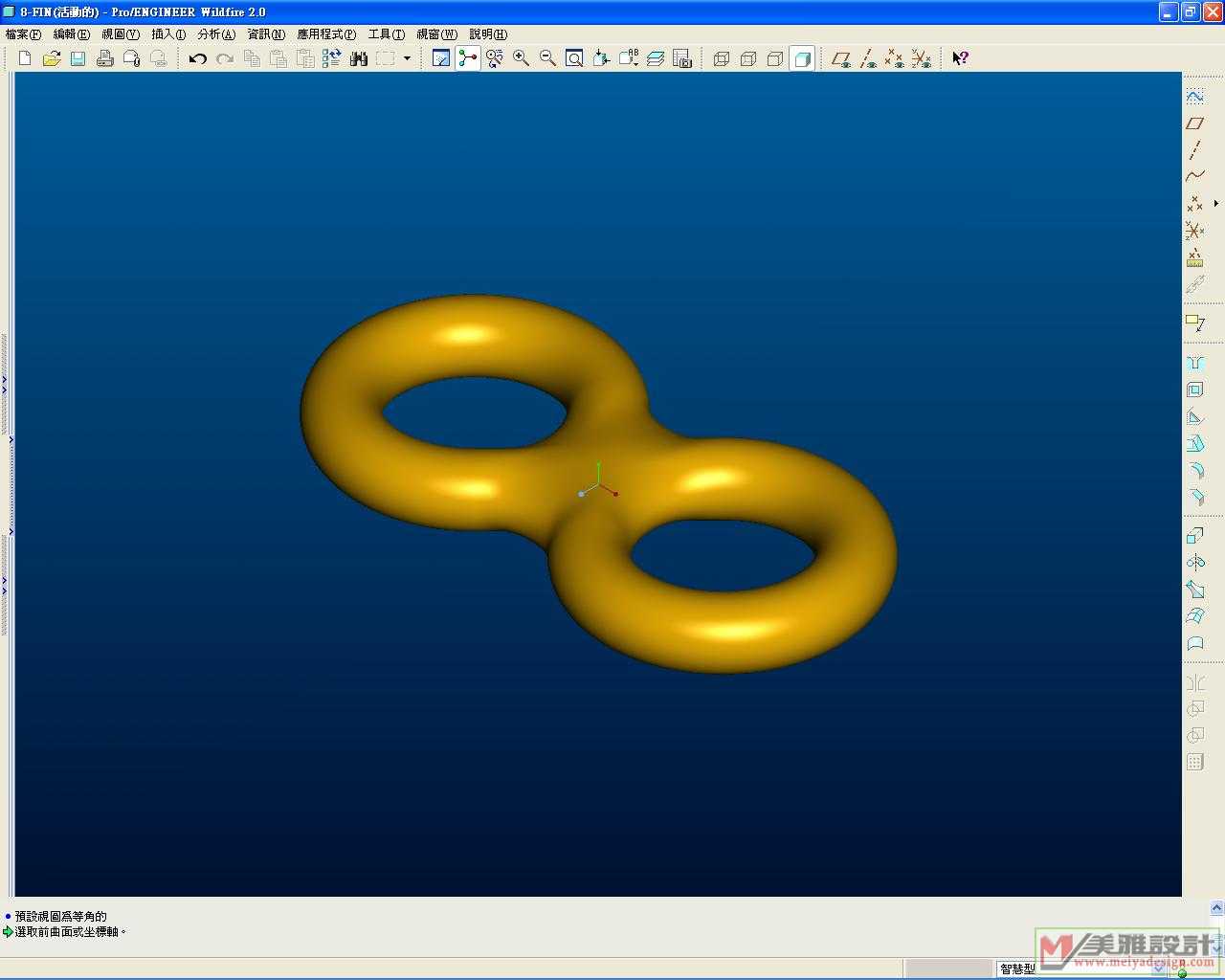Screen dimensions: 1225x980
Task: Click the Zoom Out magnifier icon
Action: coord(547,58)
